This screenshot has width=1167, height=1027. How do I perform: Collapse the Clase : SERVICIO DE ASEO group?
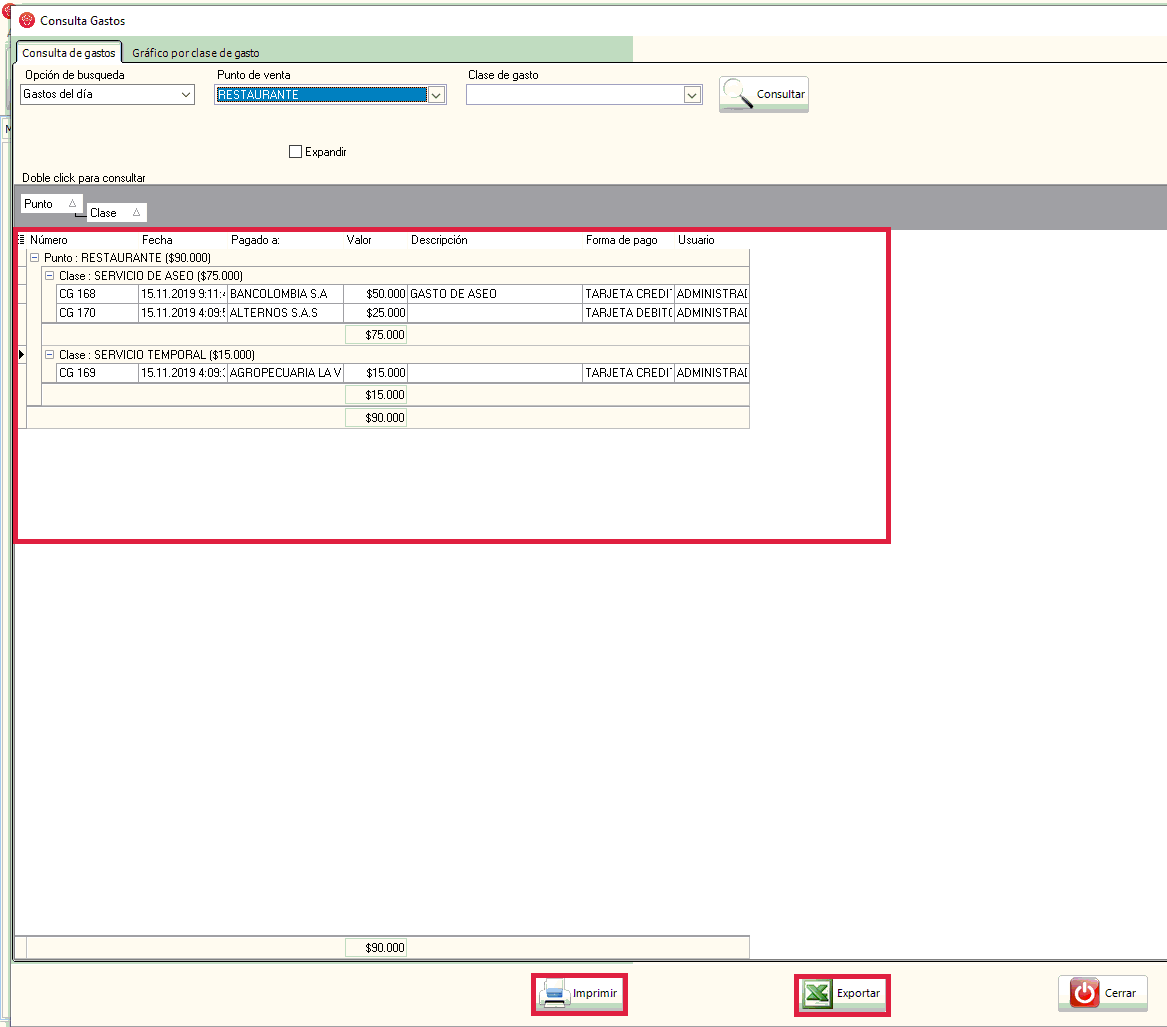pos(49,275)
